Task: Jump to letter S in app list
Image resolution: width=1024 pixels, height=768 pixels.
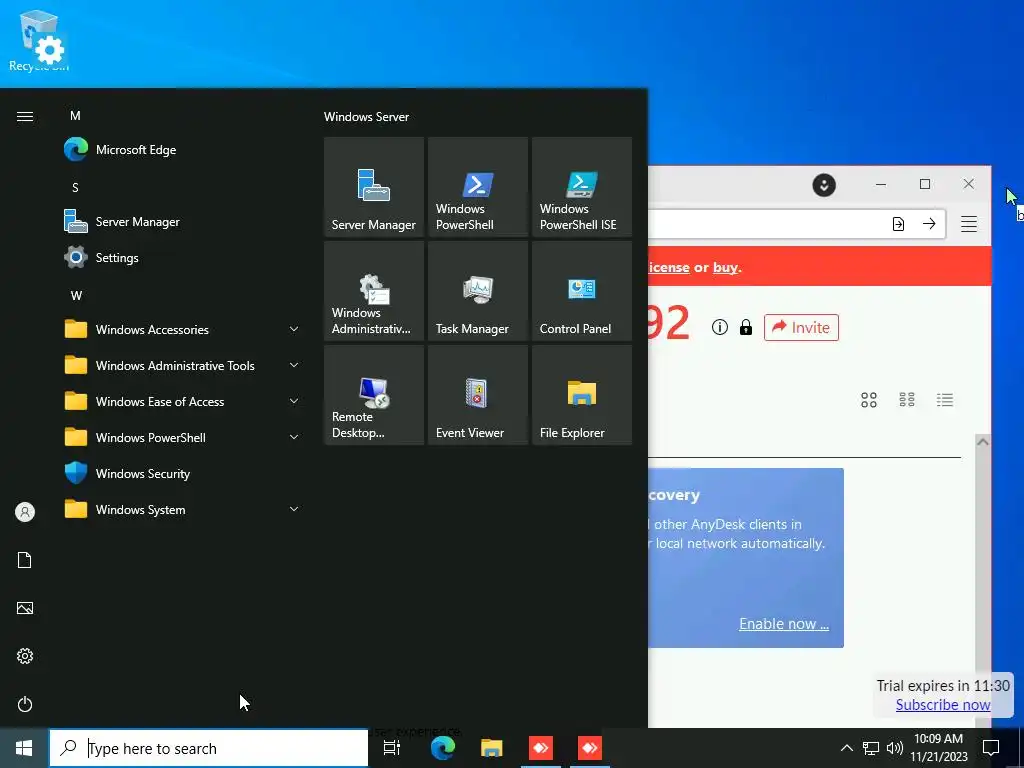Action: click(75, 187)
